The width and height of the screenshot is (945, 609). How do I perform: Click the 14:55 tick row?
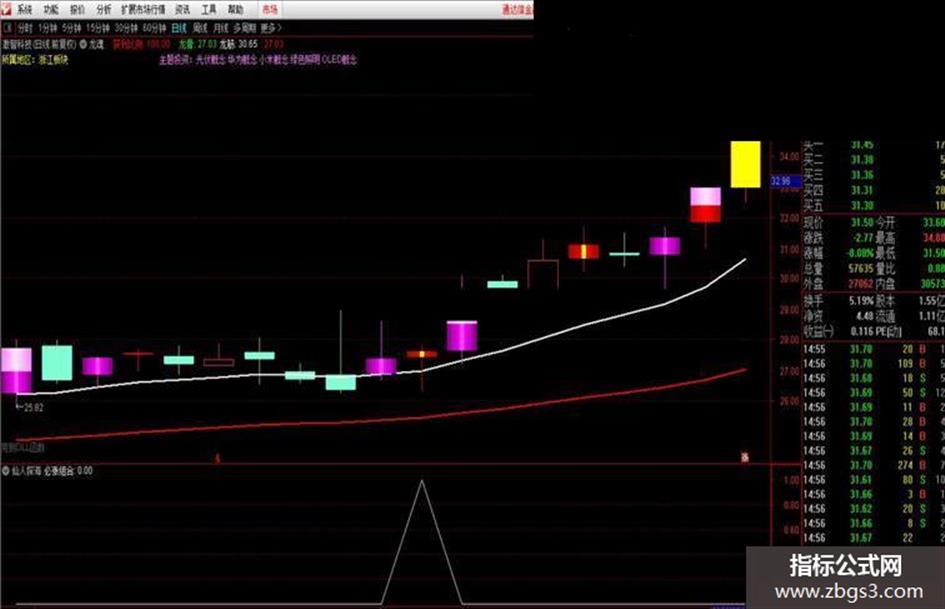point(873,349)
